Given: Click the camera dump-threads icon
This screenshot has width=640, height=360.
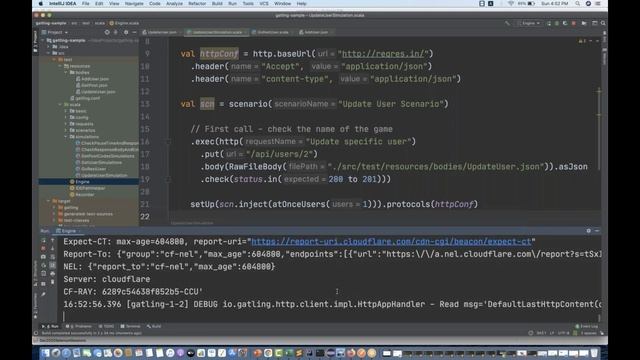Looking at the screenshot, I should coord(43,257).
